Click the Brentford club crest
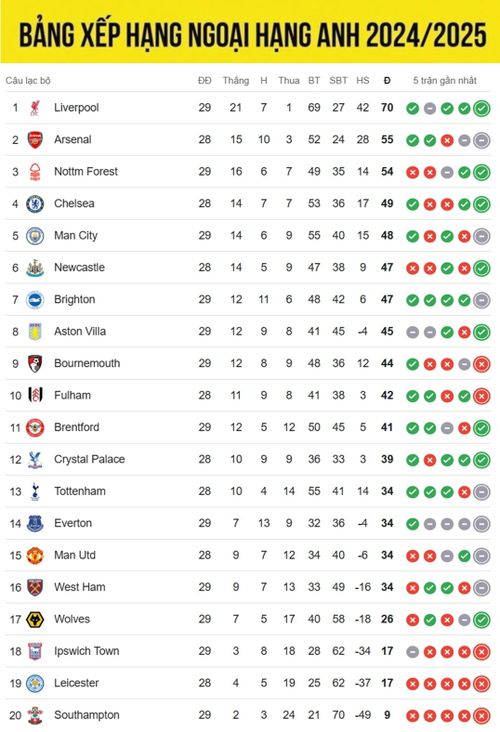Screen dimensions: 500x732 [35, 428]
